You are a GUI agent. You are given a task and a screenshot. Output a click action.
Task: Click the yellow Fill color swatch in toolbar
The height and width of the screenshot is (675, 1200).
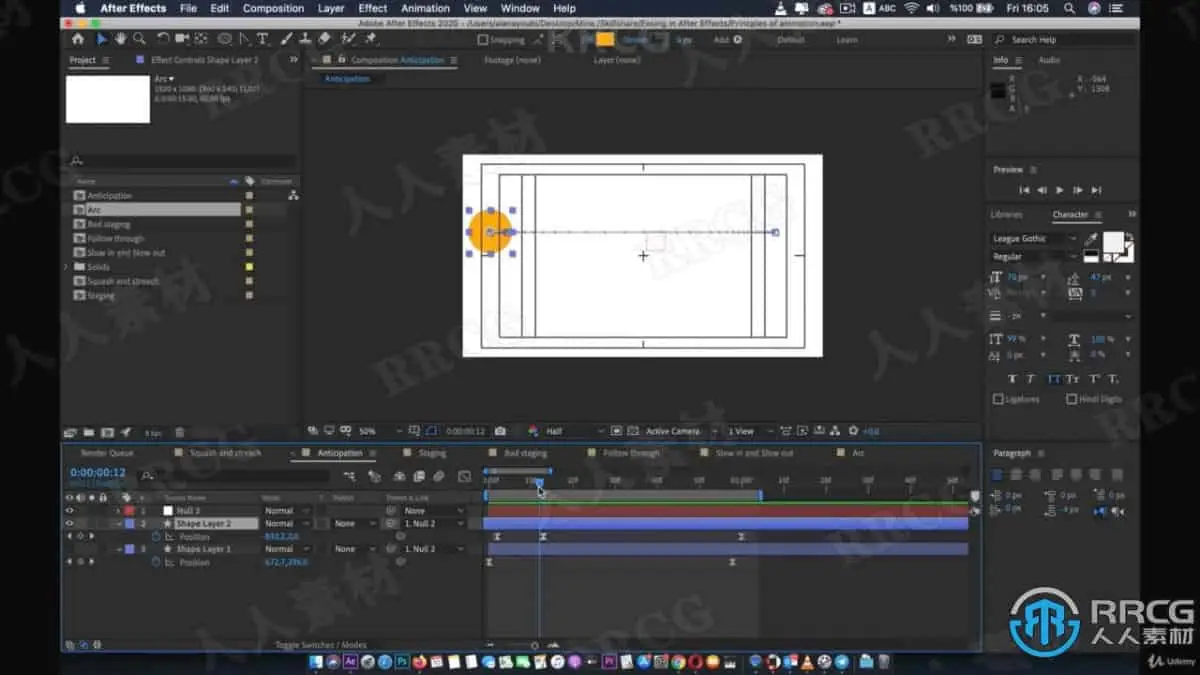point(605,39)
